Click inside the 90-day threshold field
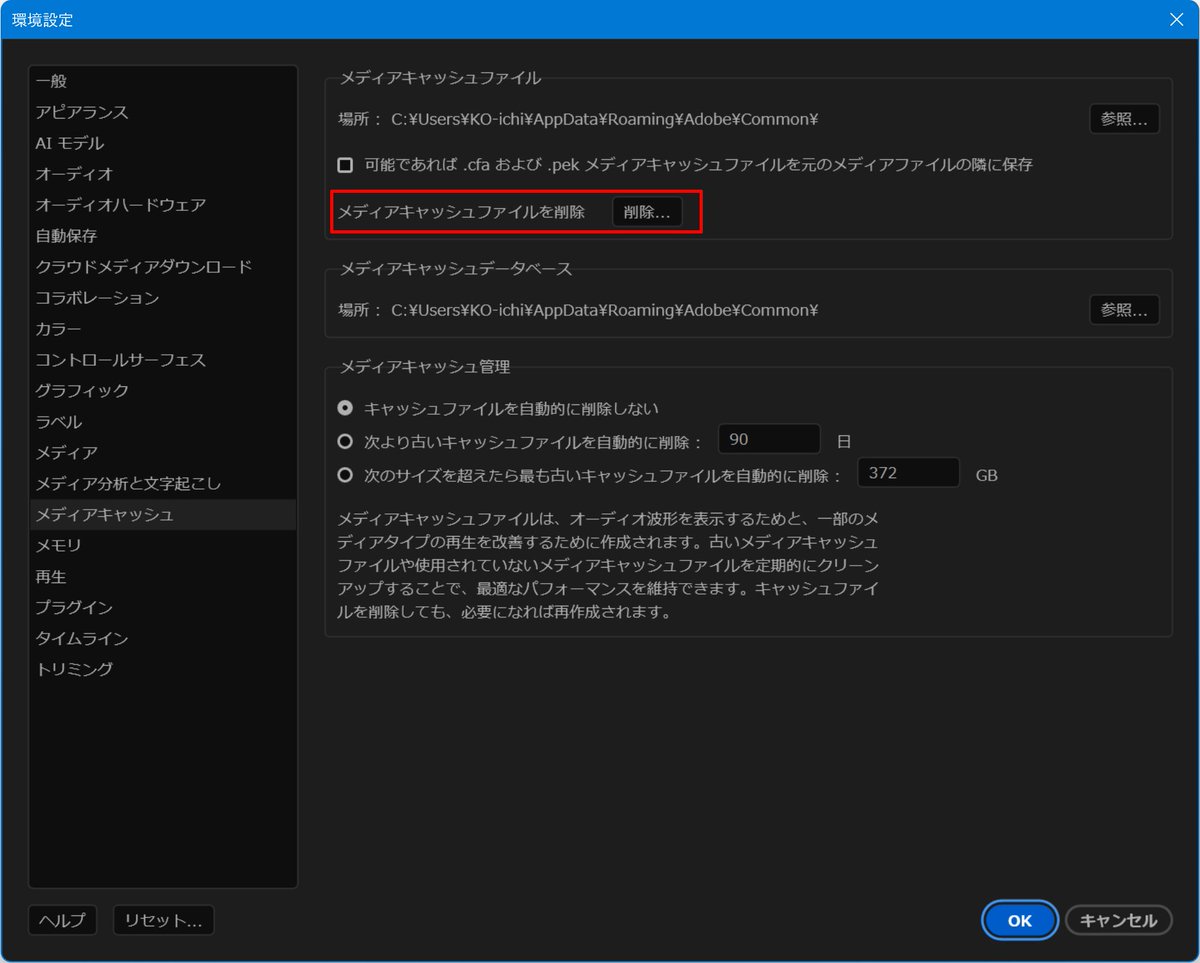Viewport: 1200px width, 963px height. pos(769,439)
